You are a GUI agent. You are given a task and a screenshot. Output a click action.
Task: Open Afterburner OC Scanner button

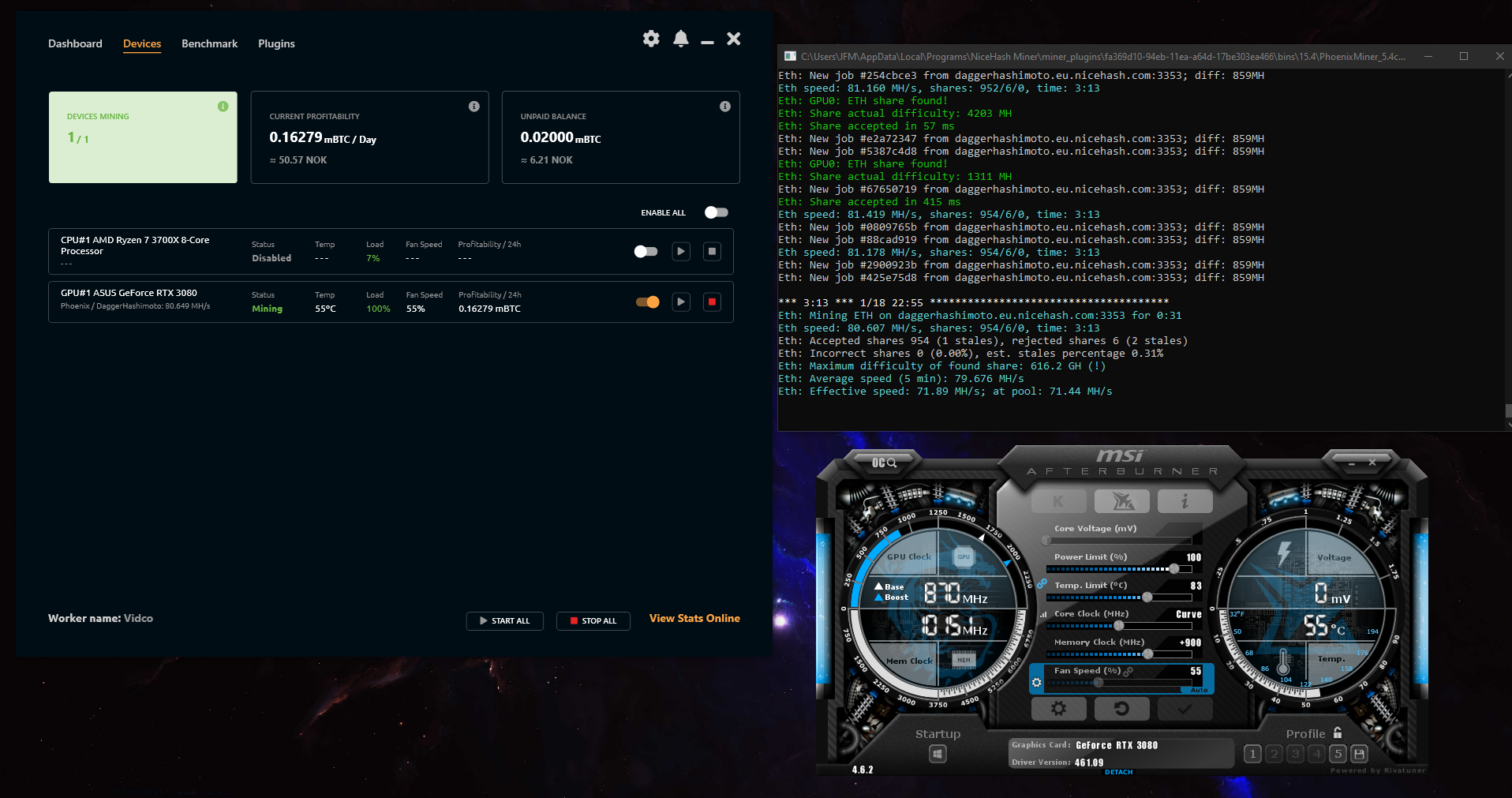coord(884,463)
